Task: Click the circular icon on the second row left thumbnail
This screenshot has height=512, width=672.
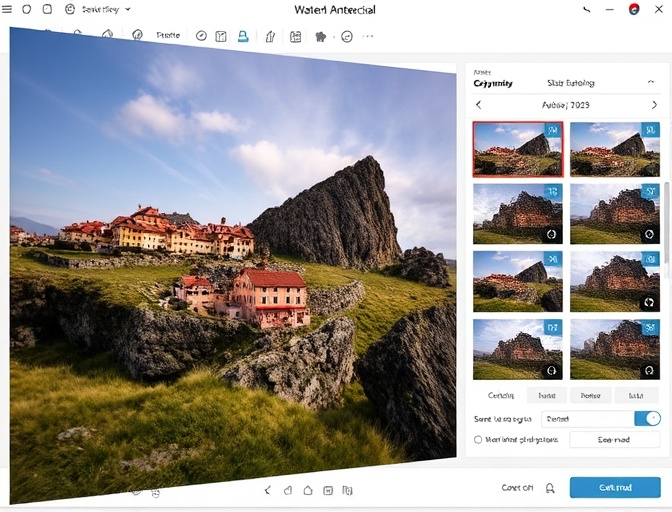Action: pos(552,234)
